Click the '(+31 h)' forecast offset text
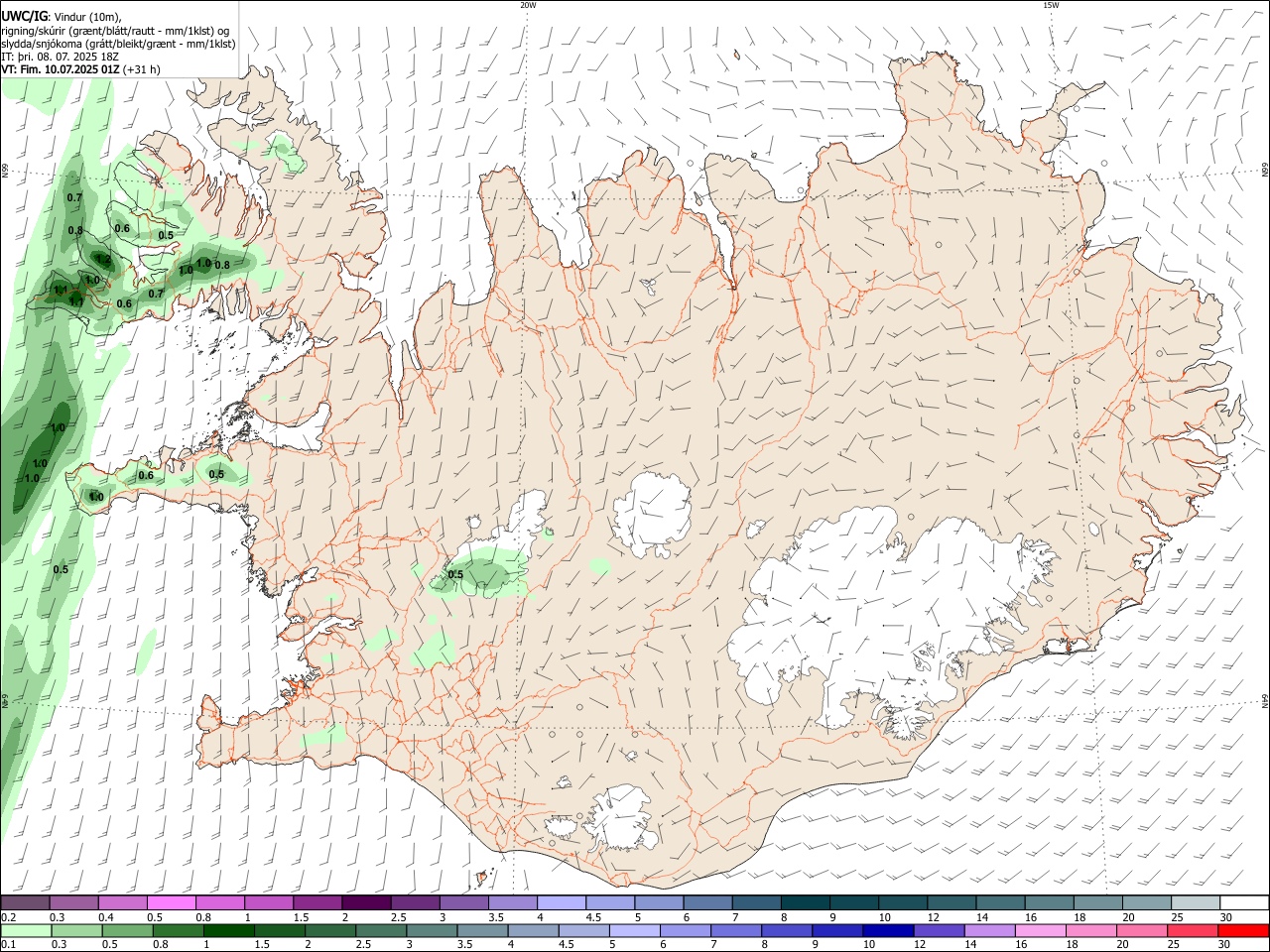Image resolution: width=1270 pixels, height=952 pixels. pyautogui.click(x=142, y=69)
